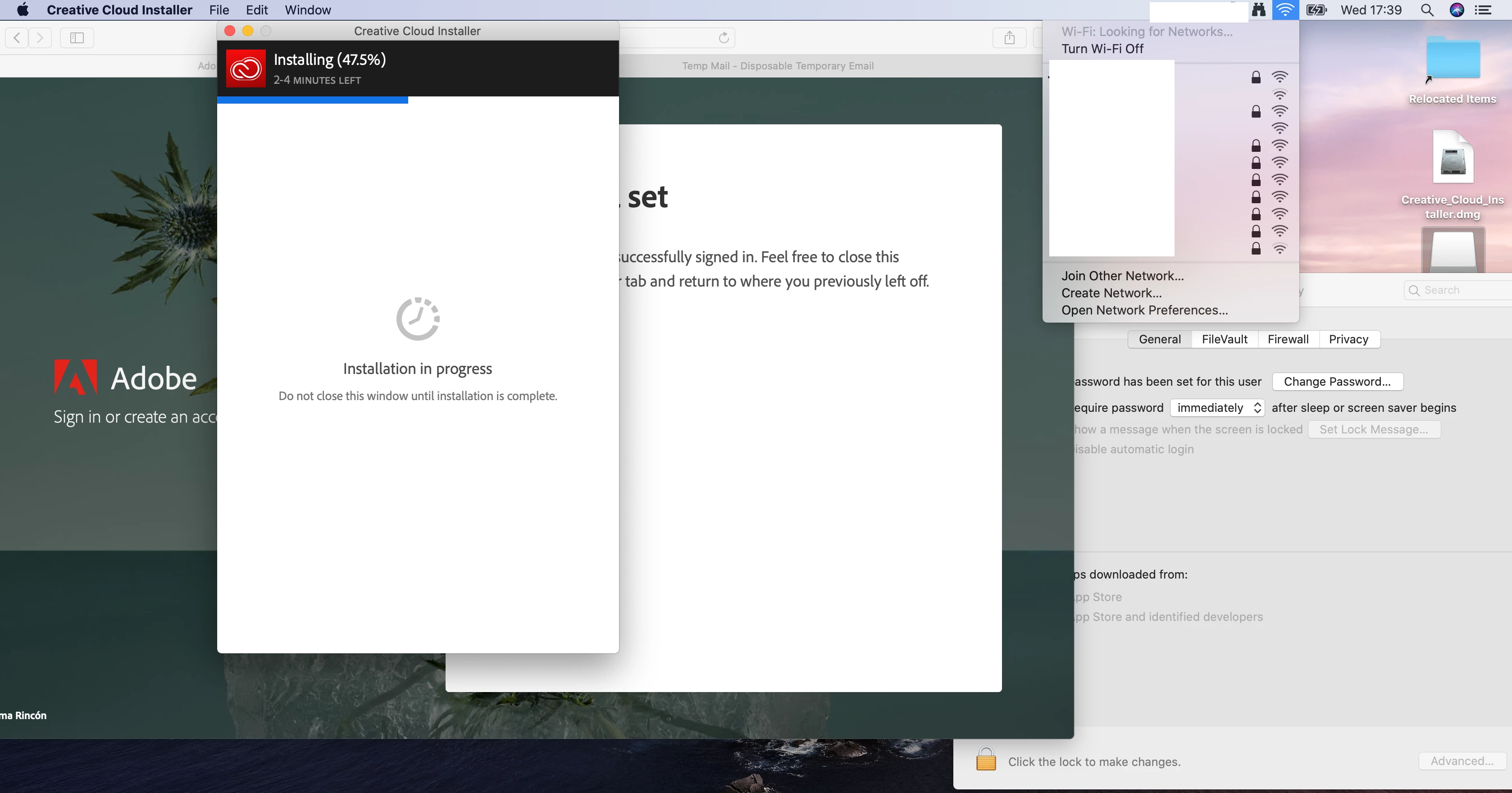
Task: Click the "Installation in progress" text
Action: click(418, 369)
